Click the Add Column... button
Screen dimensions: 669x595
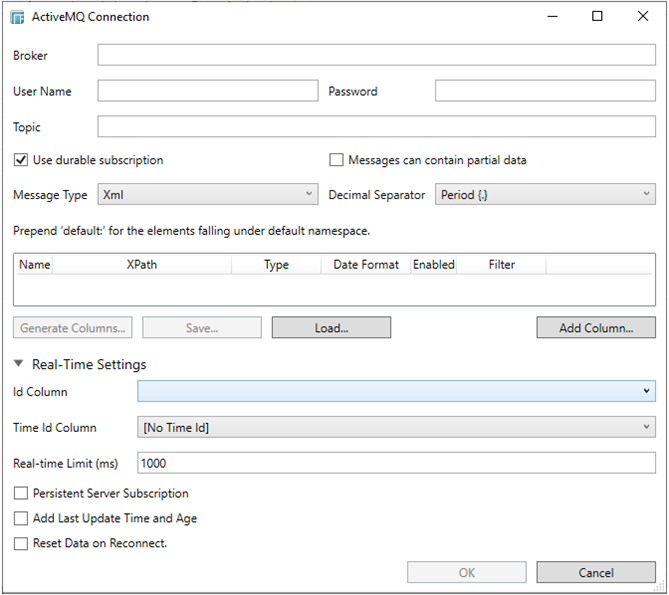[x=596, y=328]
